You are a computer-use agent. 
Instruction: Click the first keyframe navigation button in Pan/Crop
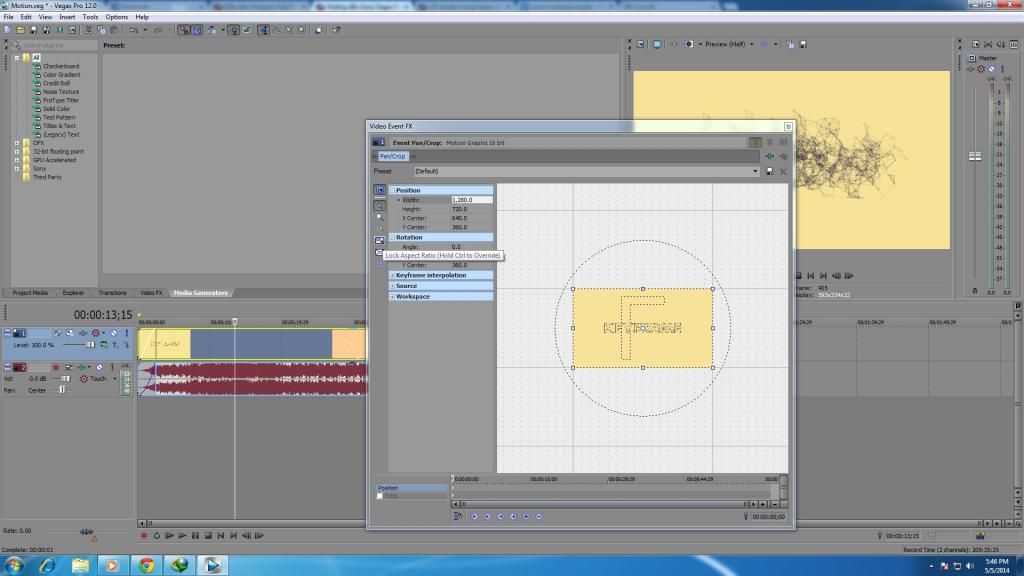475,517
